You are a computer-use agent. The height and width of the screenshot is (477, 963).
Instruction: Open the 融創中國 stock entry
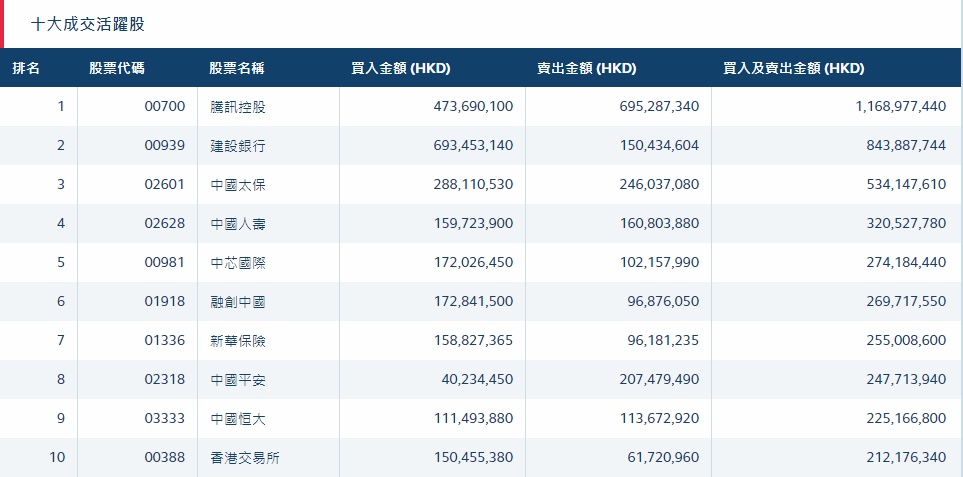click(x=238, y=302)
